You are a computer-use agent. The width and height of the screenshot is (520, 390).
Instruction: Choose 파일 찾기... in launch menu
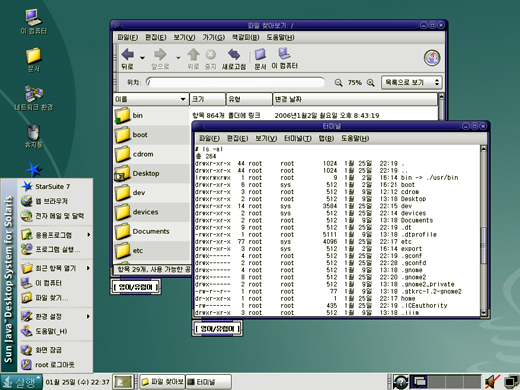coord(56,298)
